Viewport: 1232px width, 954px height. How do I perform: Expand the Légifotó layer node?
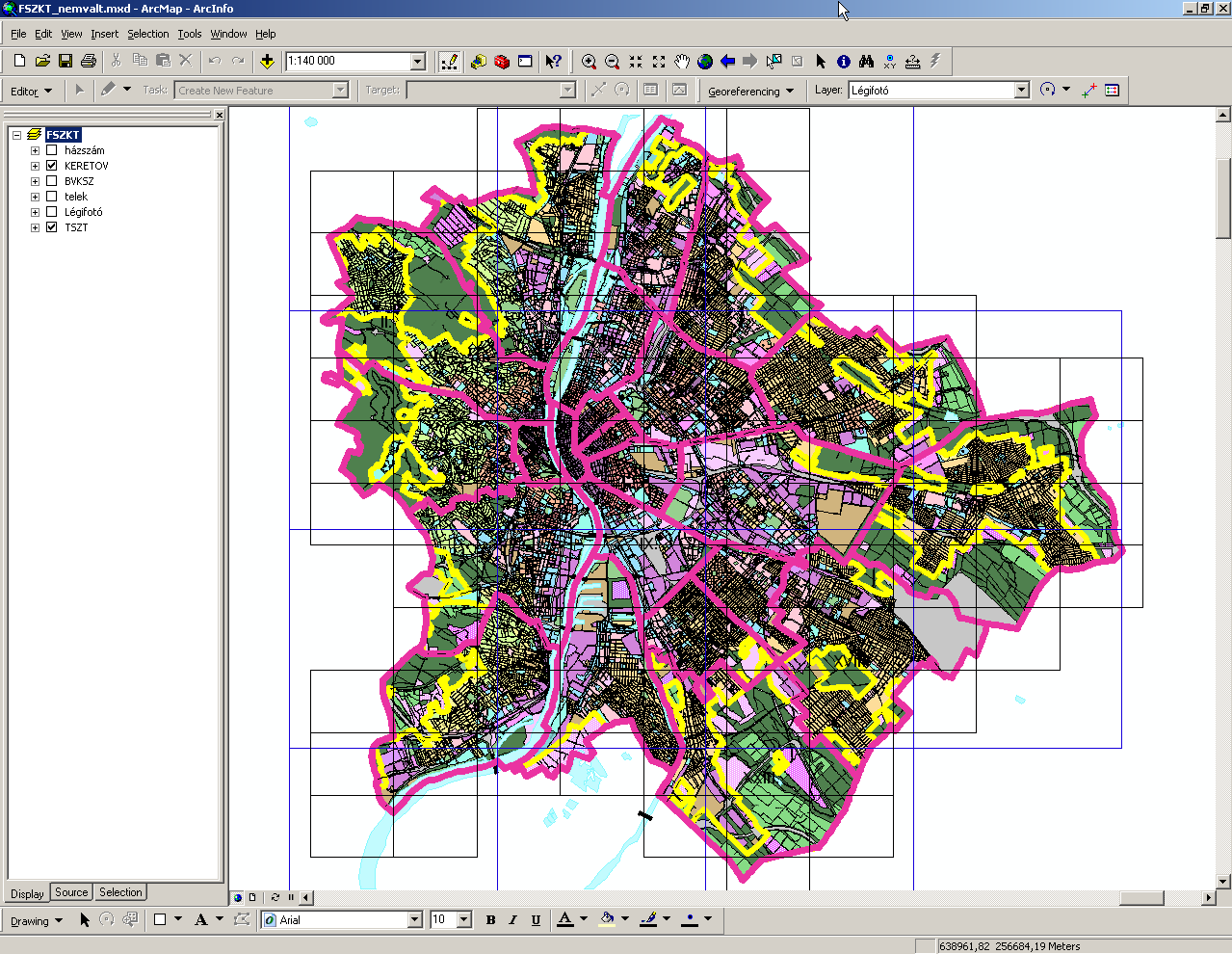click(x=35, y=212)
